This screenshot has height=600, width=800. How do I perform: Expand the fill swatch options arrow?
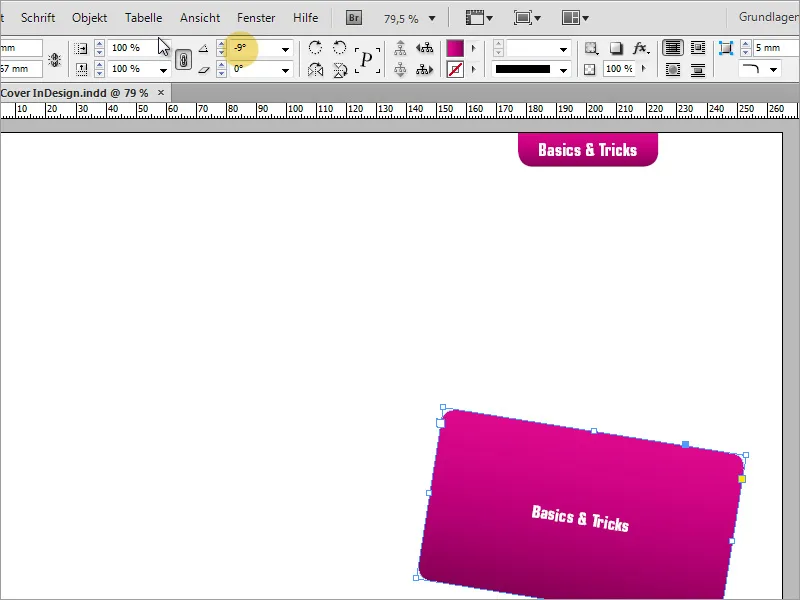473,48
